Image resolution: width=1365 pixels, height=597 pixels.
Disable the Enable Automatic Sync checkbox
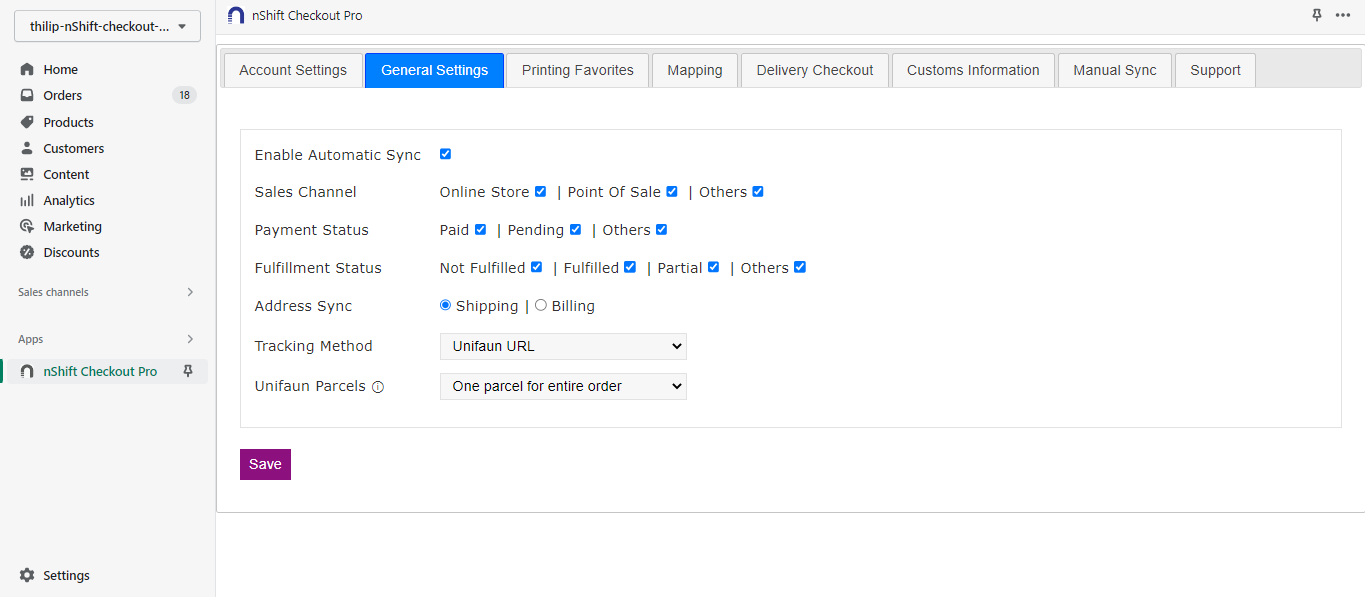pyautogui.click(x=446, y=154)
